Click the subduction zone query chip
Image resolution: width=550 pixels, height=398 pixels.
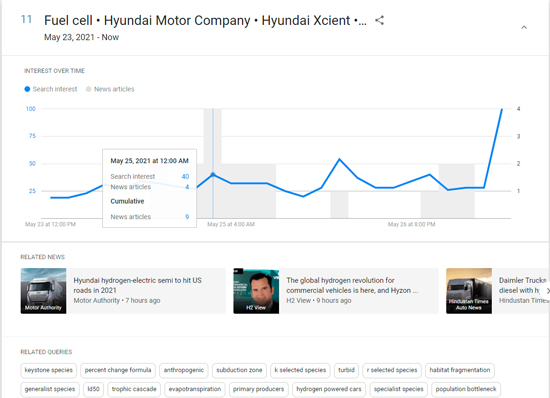click(239, 370)
